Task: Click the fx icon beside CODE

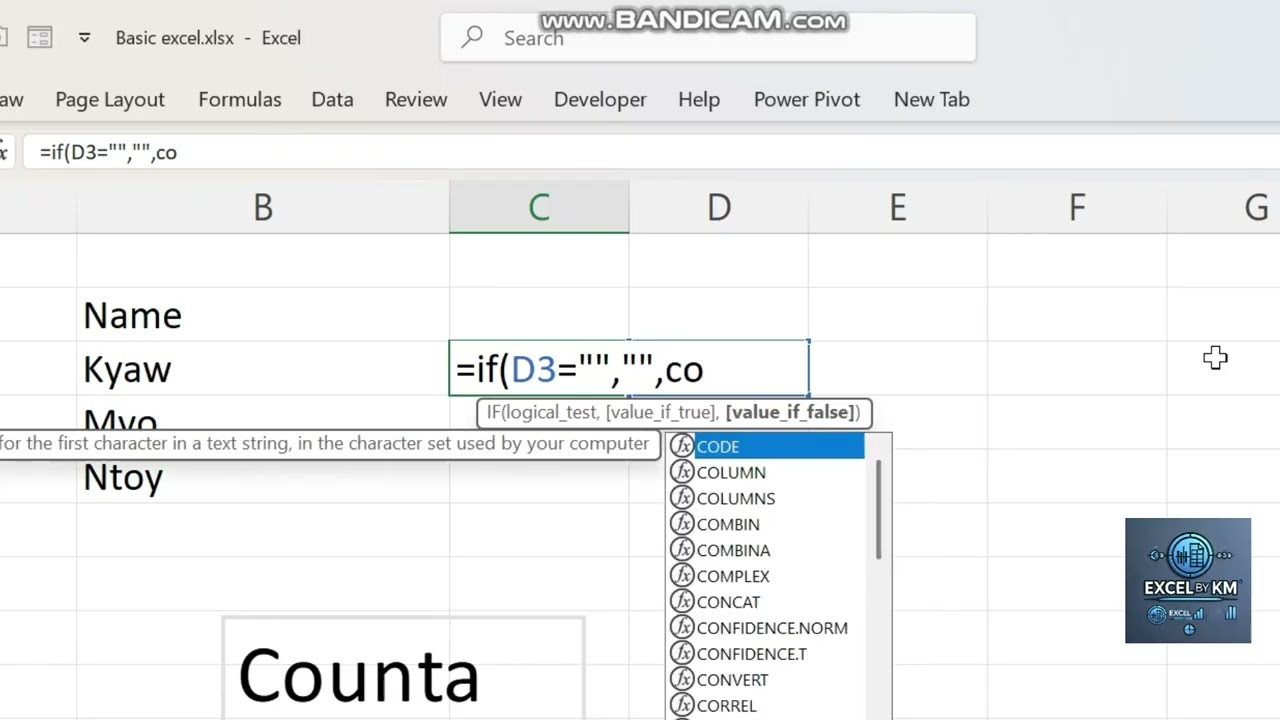Action: pos(682,446)
